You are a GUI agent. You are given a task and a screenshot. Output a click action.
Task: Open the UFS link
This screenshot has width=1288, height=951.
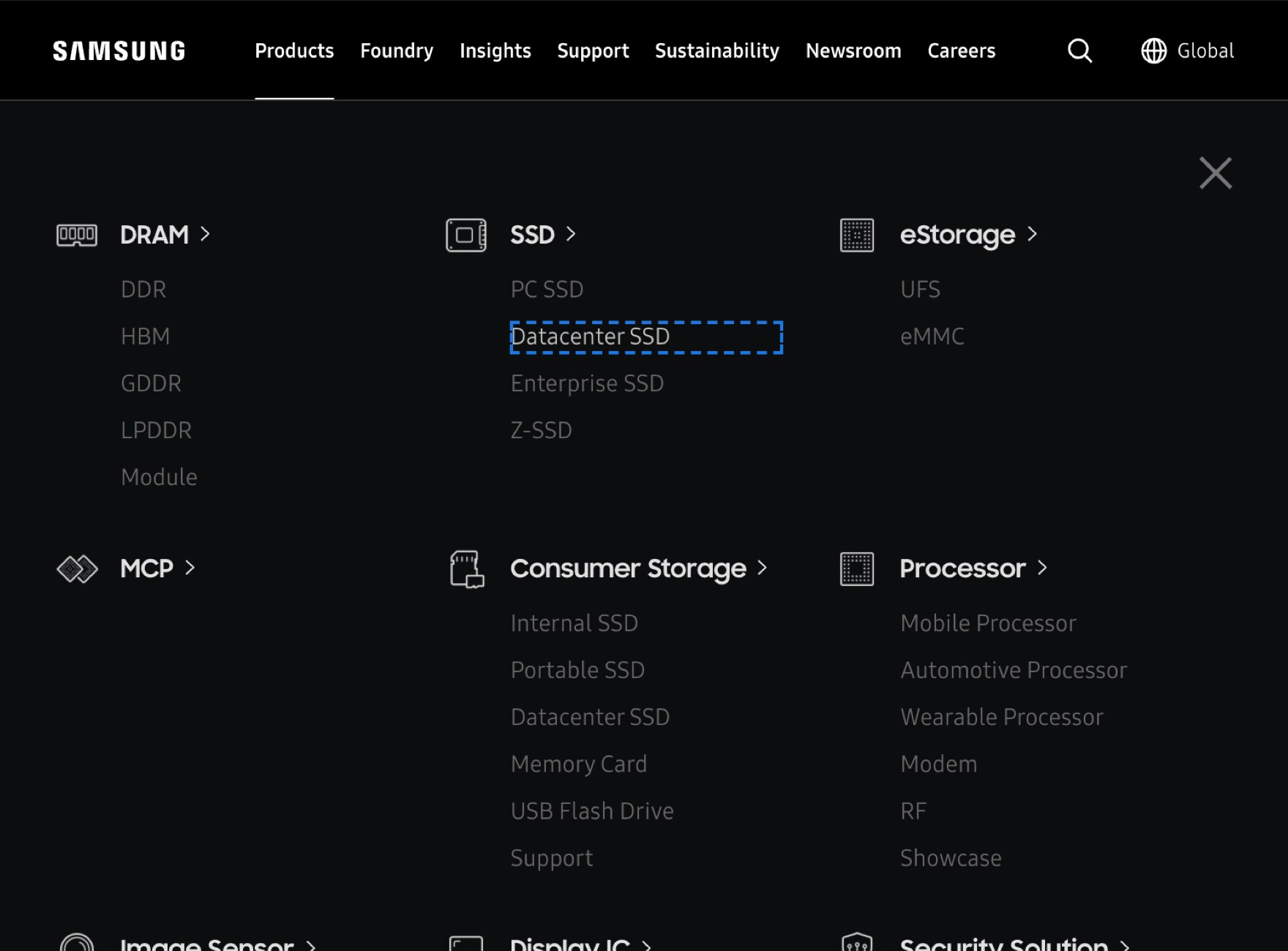coord(920,289)
